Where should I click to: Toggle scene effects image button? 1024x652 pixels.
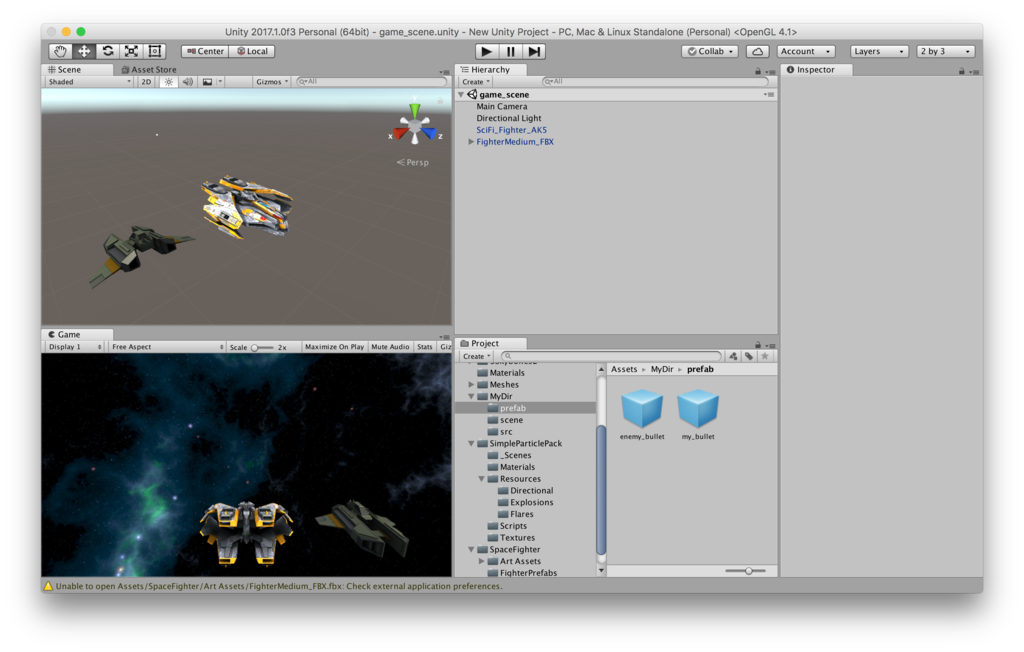click(x=207, y=82)
